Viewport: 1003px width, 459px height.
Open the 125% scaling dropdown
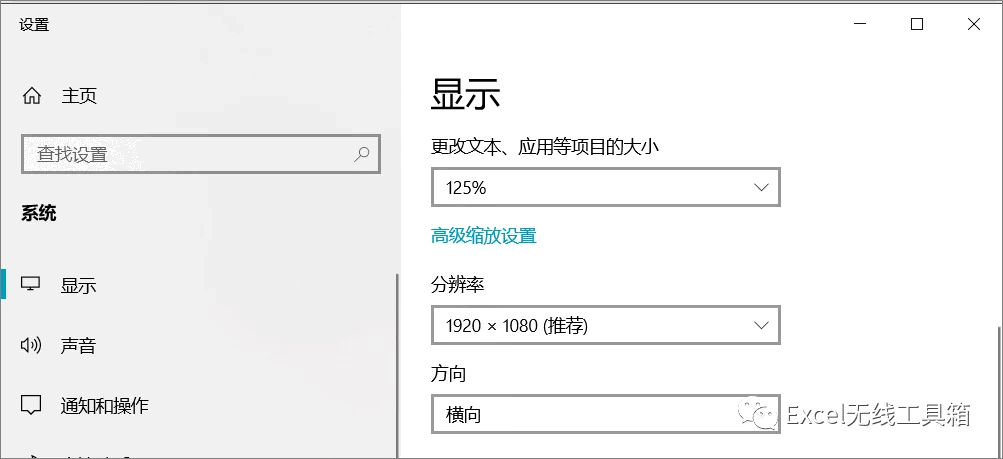[606, 187]
